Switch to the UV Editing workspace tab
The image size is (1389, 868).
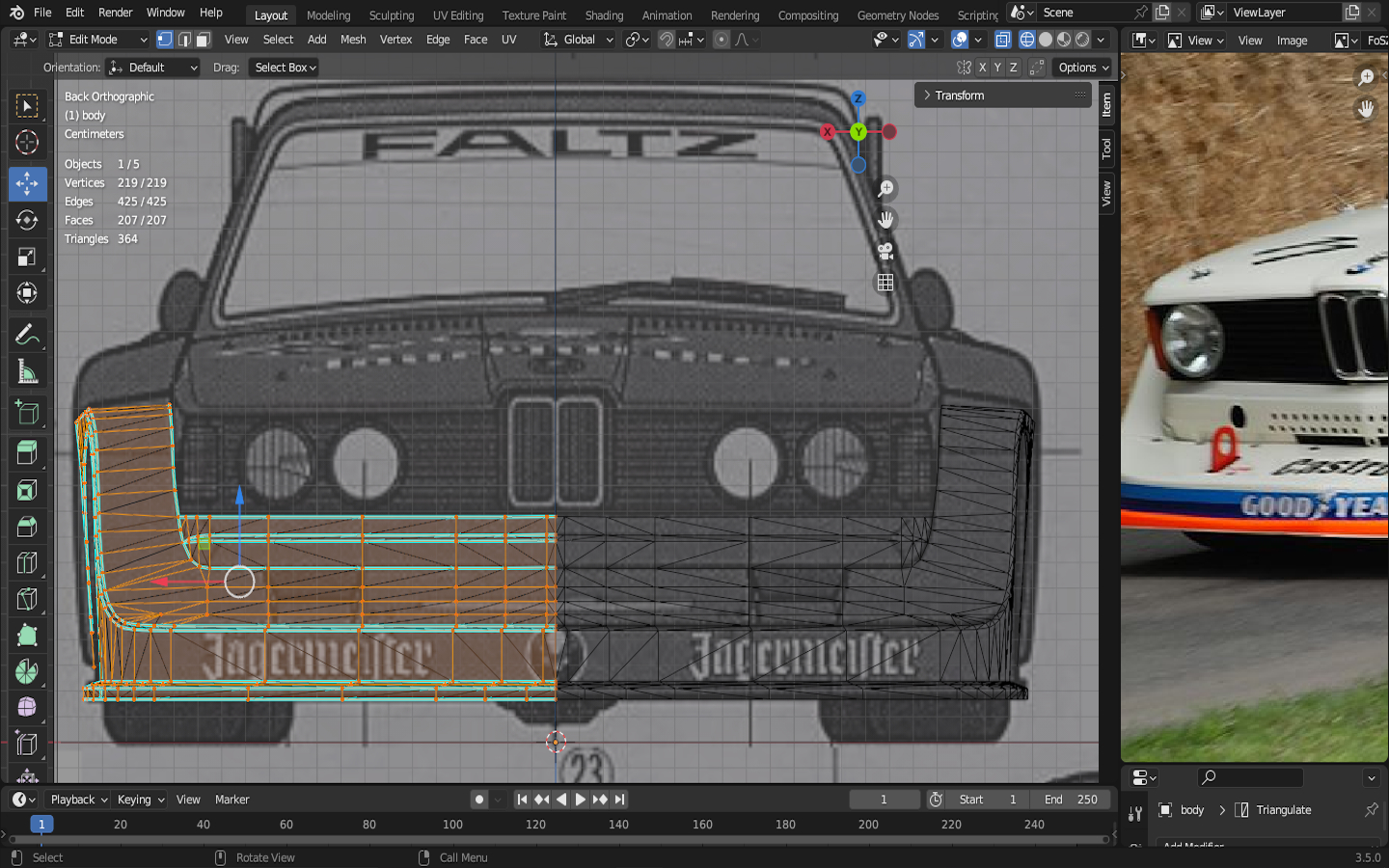tap(458, 15)
